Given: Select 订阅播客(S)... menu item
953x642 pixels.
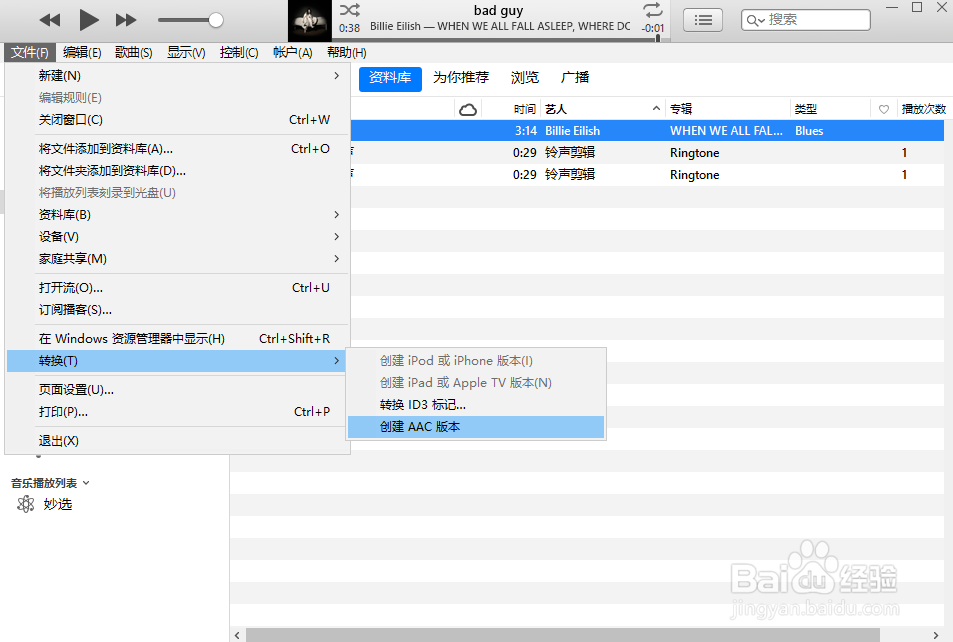Looking at the screenshot, I should (177, 309).
